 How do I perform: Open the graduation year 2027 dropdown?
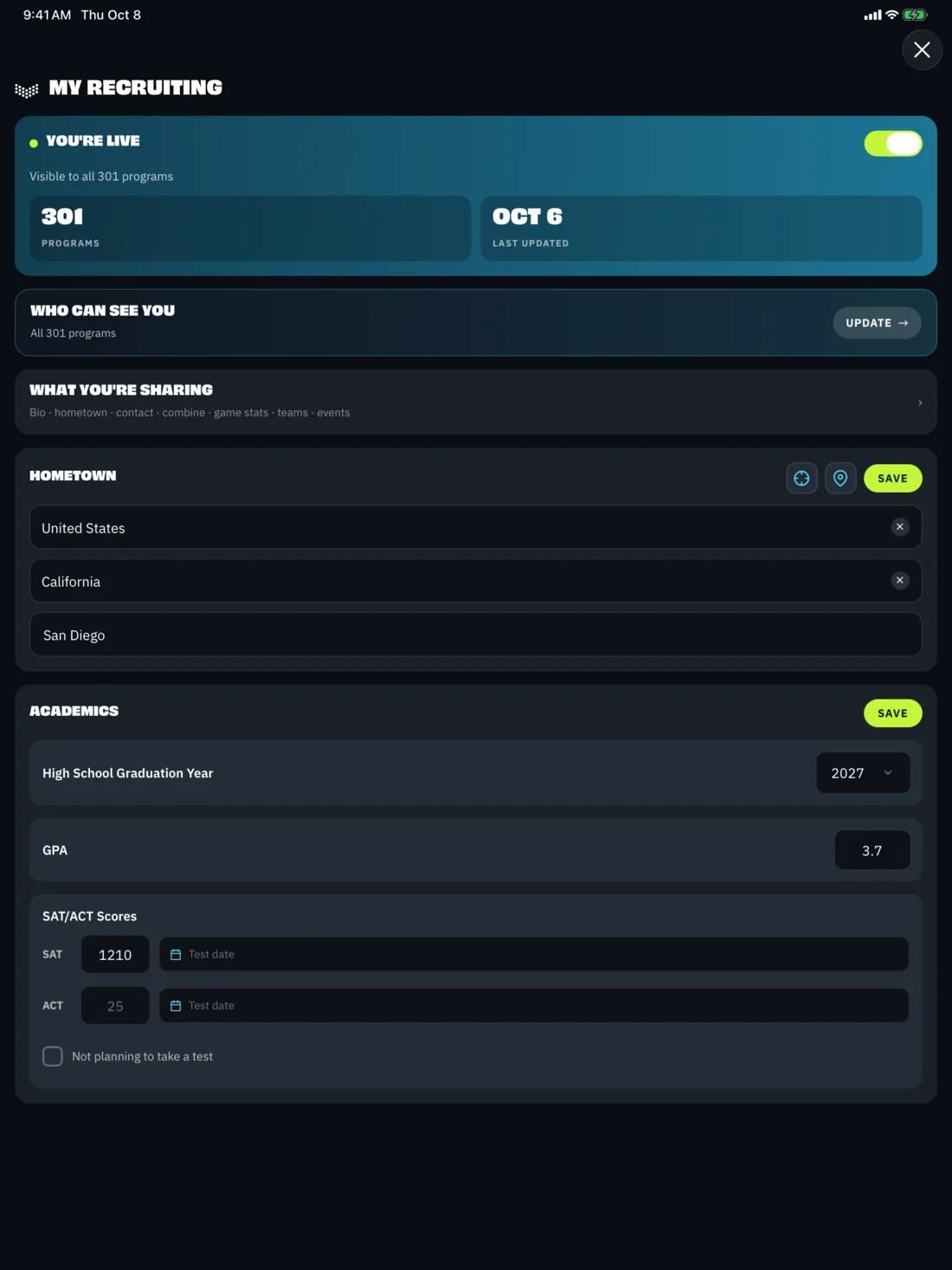click(863, 773)
